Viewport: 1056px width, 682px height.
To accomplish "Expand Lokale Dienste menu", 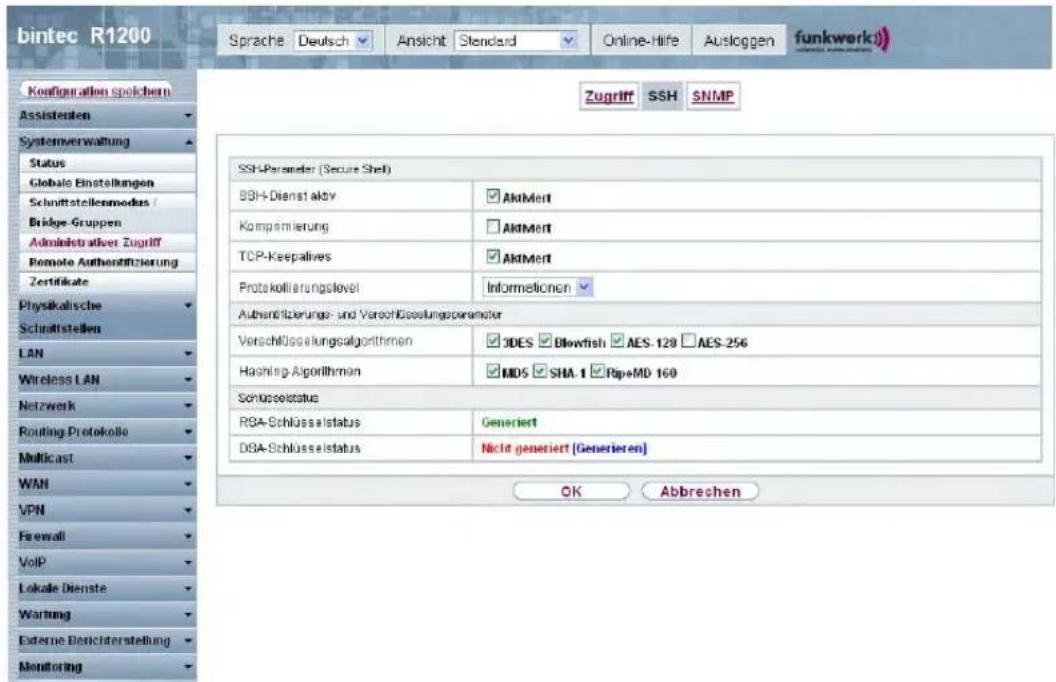I will (x=106, y=588).
